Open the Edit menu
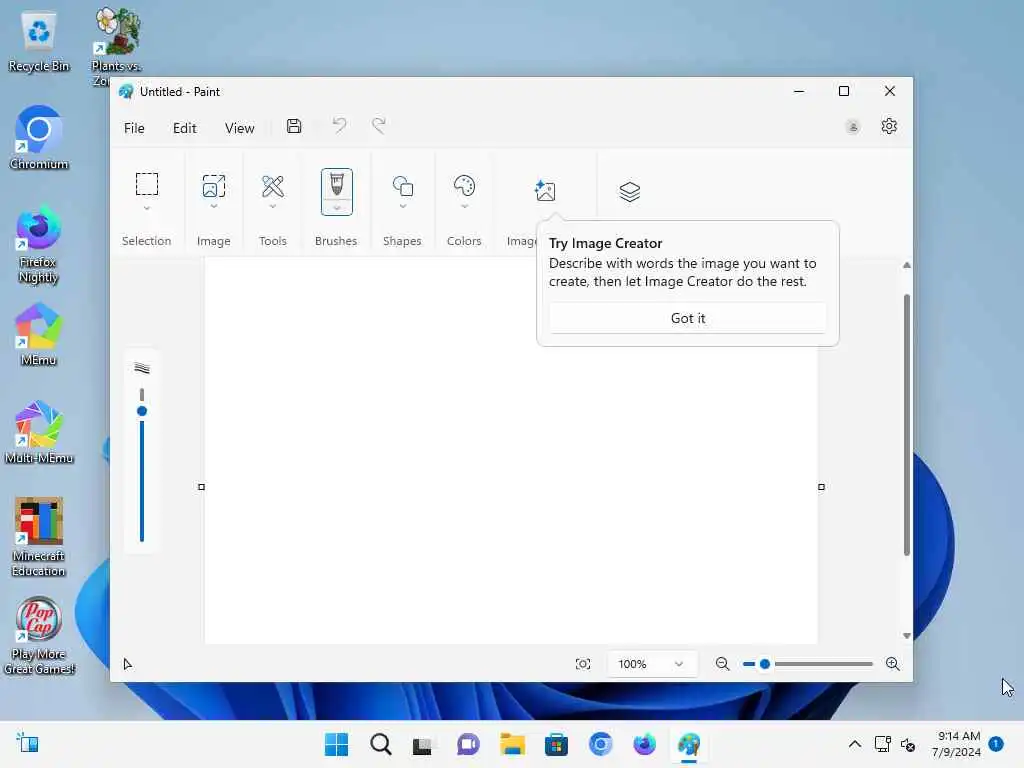Viewport: 1024px width, 768px height. 185,128
